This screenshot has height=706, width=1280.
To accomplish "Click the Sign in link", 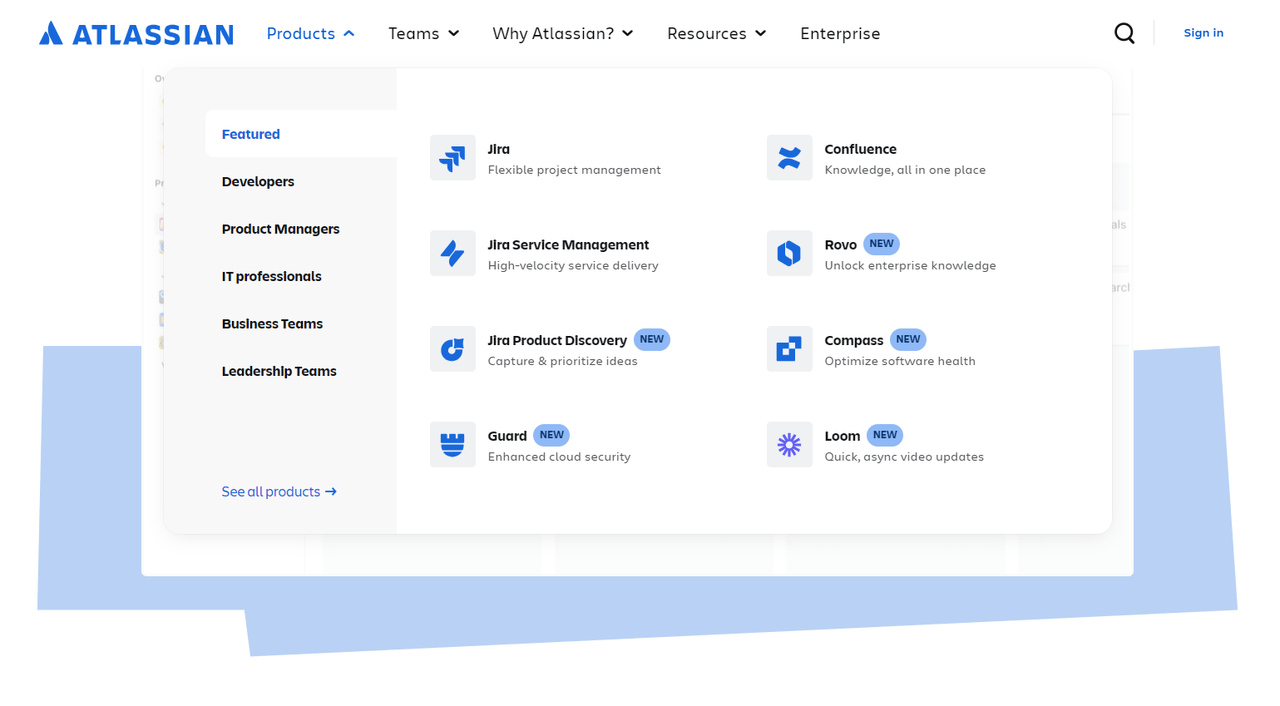I will click(1203, 32).
